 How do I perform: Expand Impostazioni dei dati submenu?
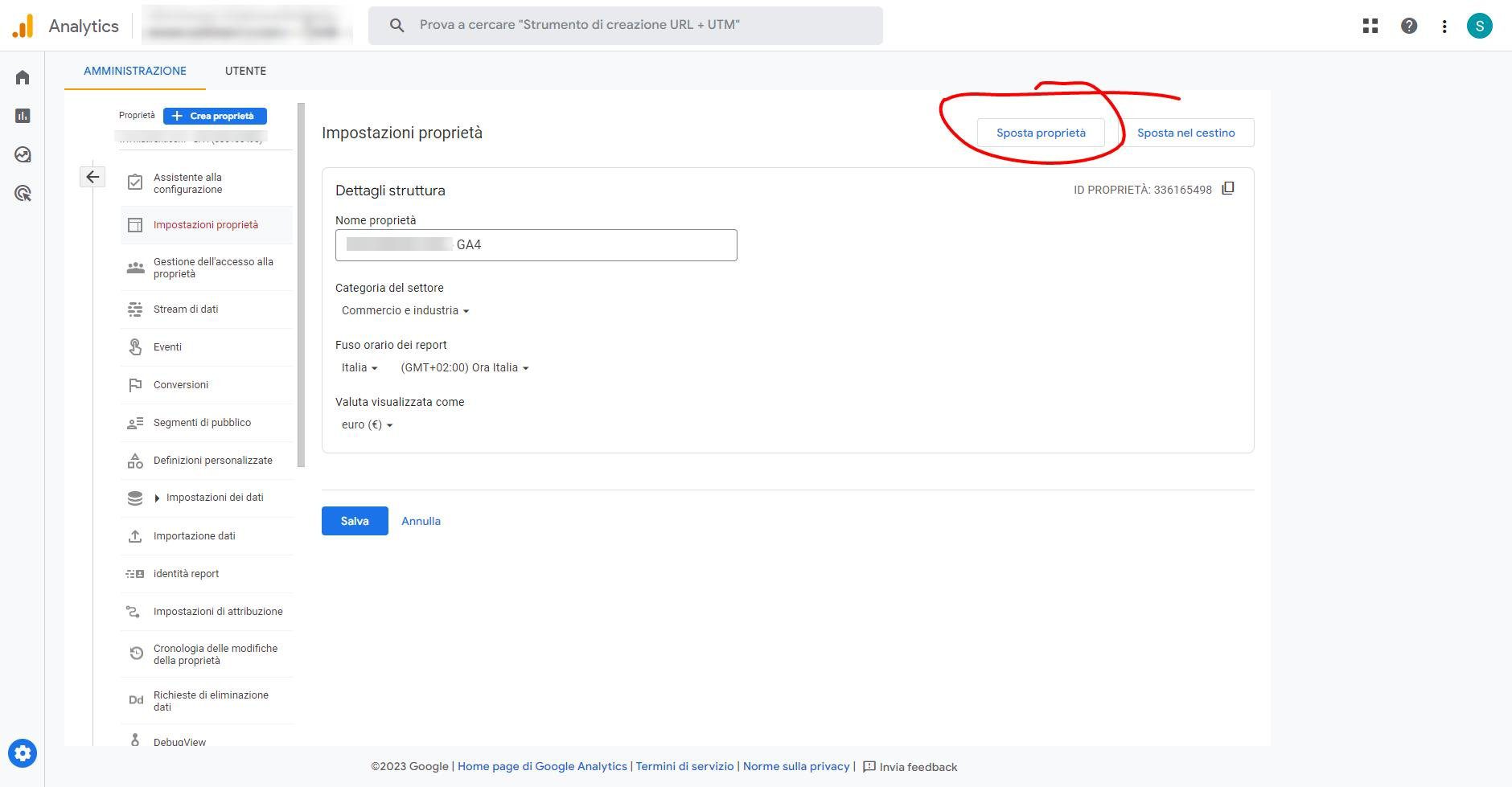(x=157, y=498)
